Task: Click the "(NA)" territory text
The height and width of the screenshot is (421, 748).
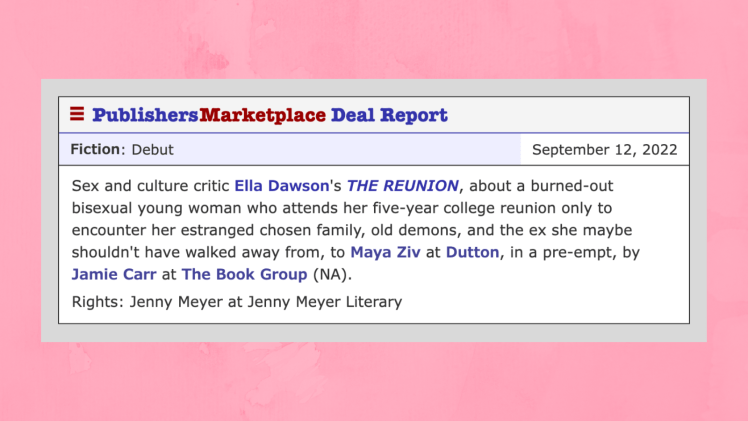Action: pyautogui.click(x=333, y=273)
